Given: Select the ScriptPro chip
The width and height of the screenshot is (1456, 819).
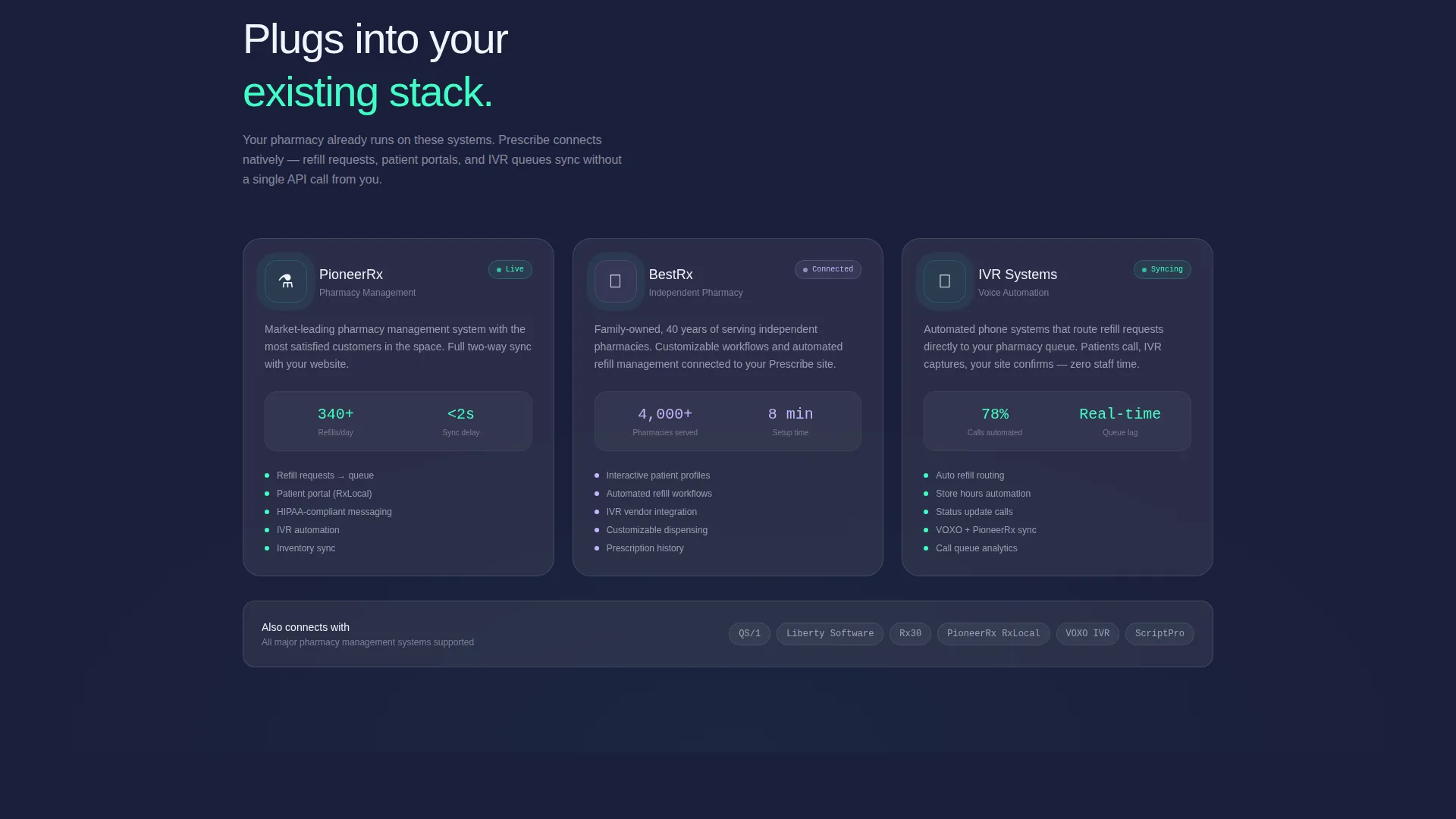Looking at the screenshot, I should pyautogui.click(x=1159, y=634).
